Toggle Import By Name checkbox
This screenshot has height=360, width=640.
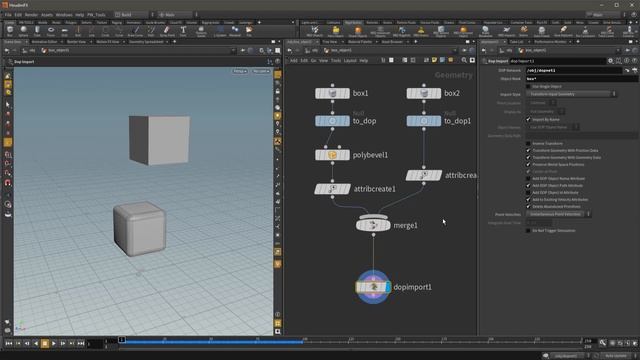(528, 119)
